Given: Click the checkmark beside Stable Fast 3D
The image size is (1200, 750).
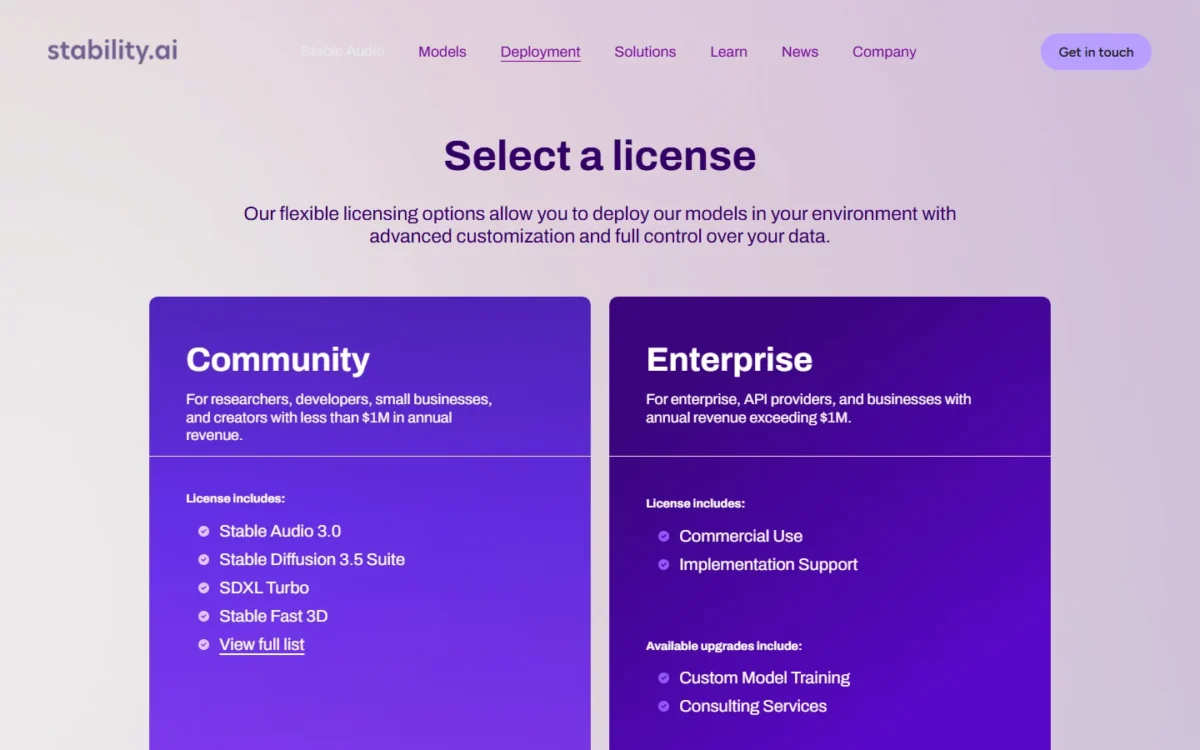Looking at the screenshot, I should click(204, 616).
